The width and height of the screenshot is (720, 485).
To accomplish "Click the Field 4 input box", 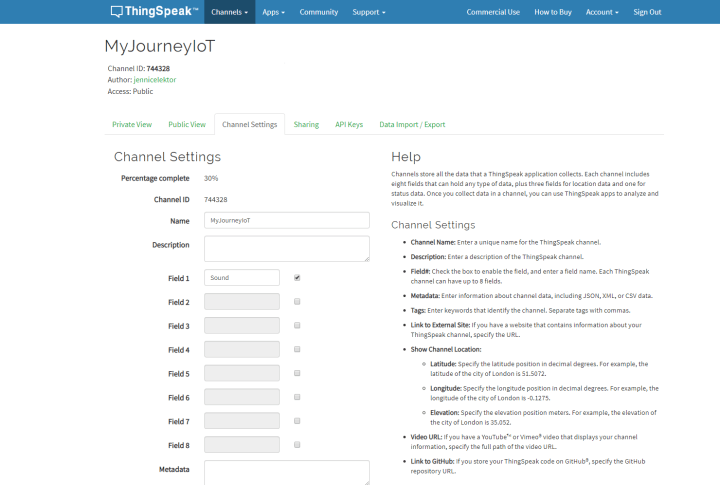I will pyautogui.click(x=242, y=350).
